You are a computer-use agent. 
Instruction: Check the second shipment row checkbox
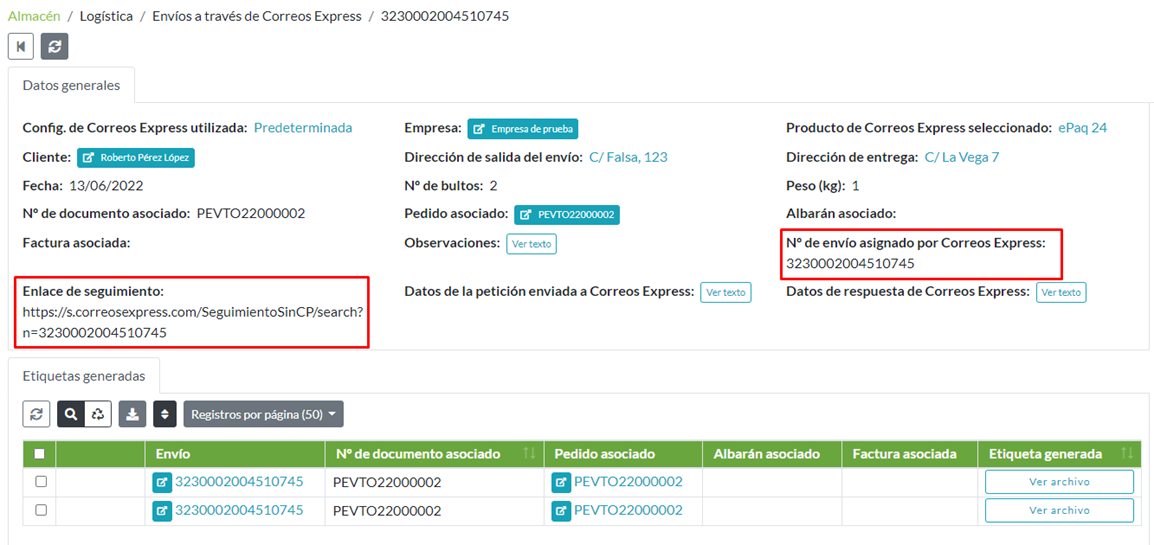click(x=40, y=510)
